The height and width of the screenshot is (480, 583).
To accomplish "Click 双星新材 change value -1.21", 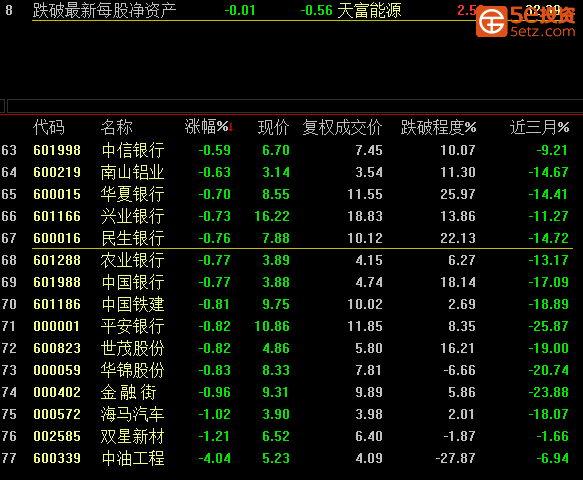I will (x=214, y=436).
